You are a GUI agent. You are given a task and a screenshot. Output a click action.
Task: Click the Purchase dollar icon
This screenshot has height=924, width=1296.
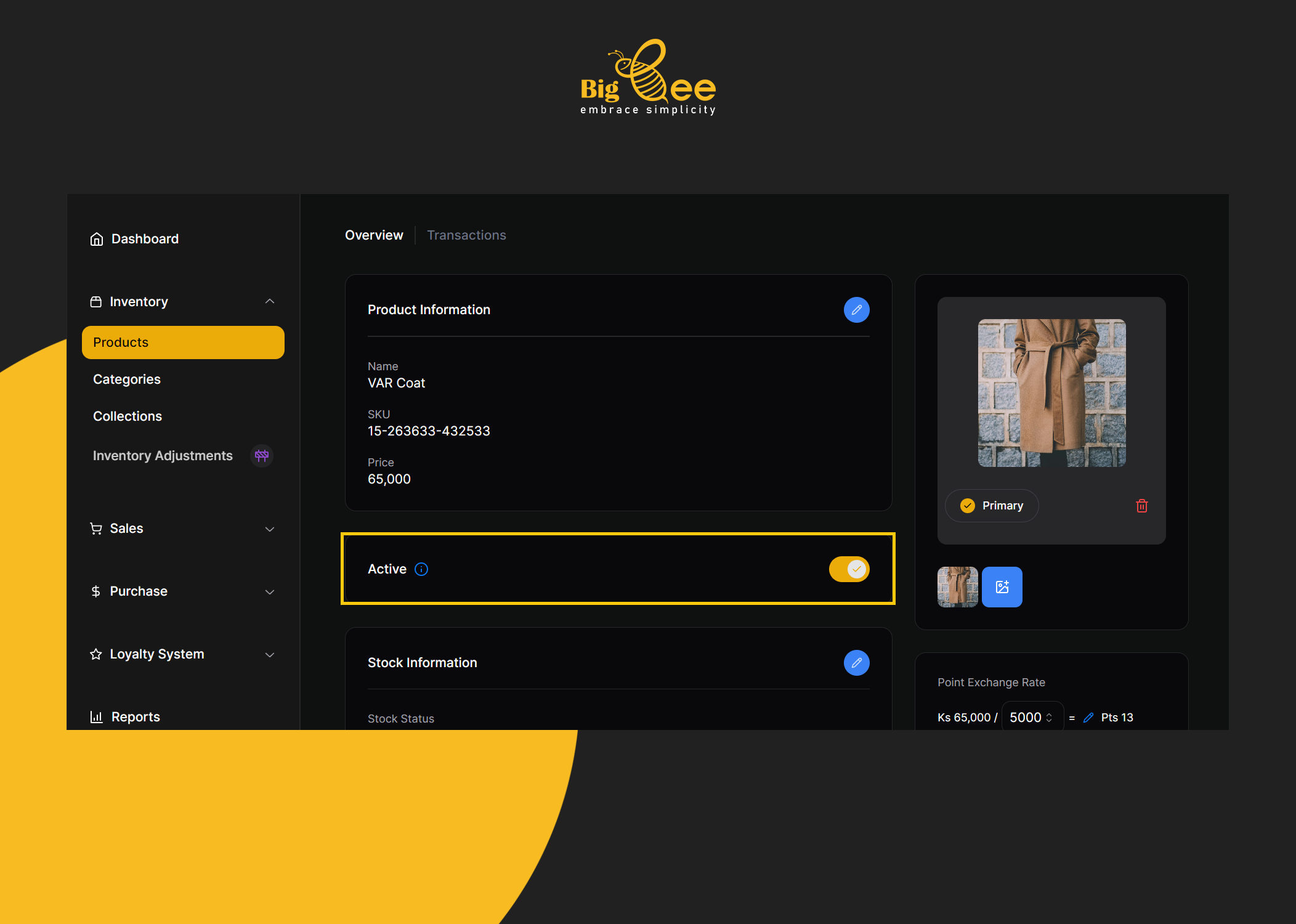tap(96, 591)
